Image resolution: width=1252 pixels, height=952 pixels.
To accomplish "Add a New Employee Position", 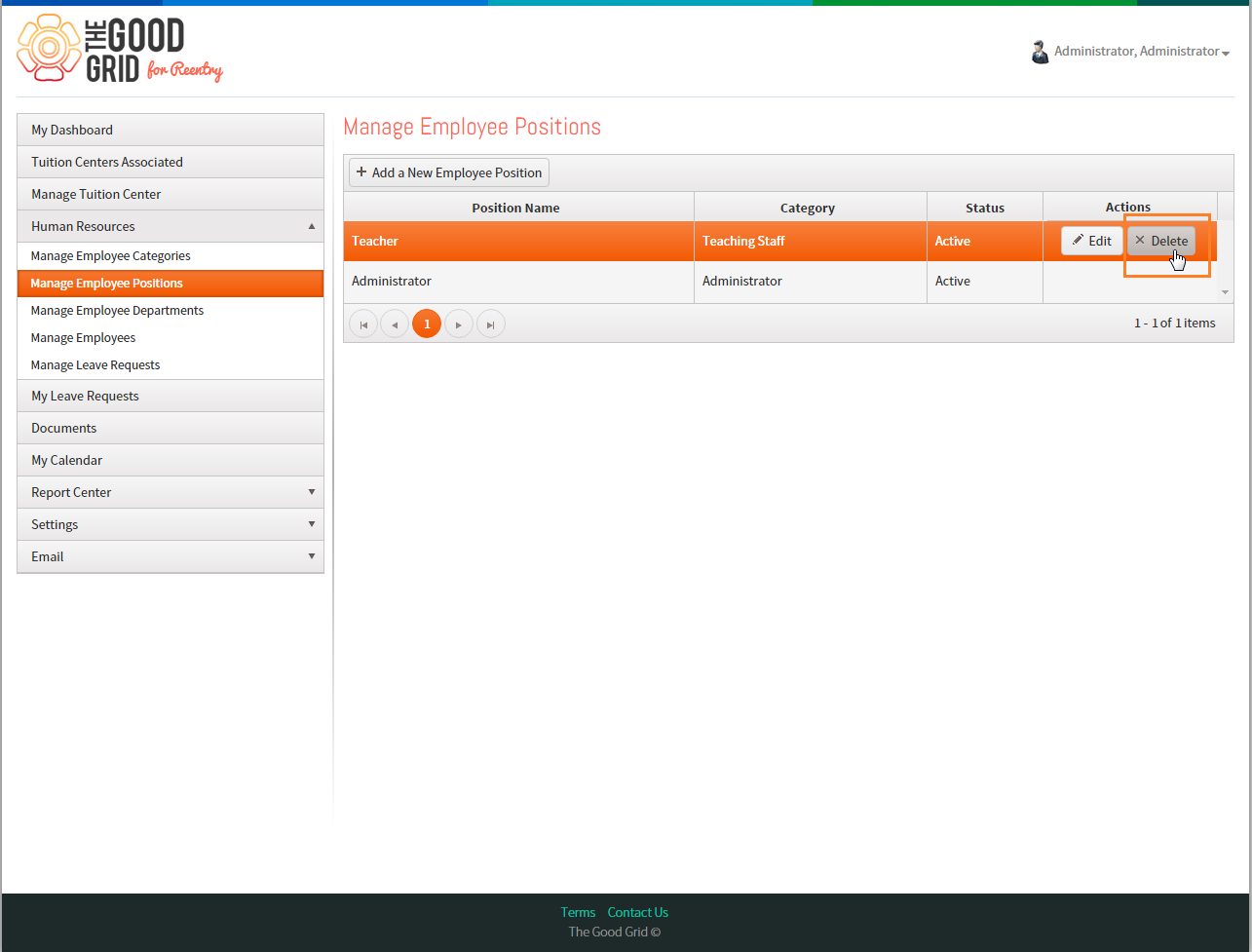I will 449,172.
